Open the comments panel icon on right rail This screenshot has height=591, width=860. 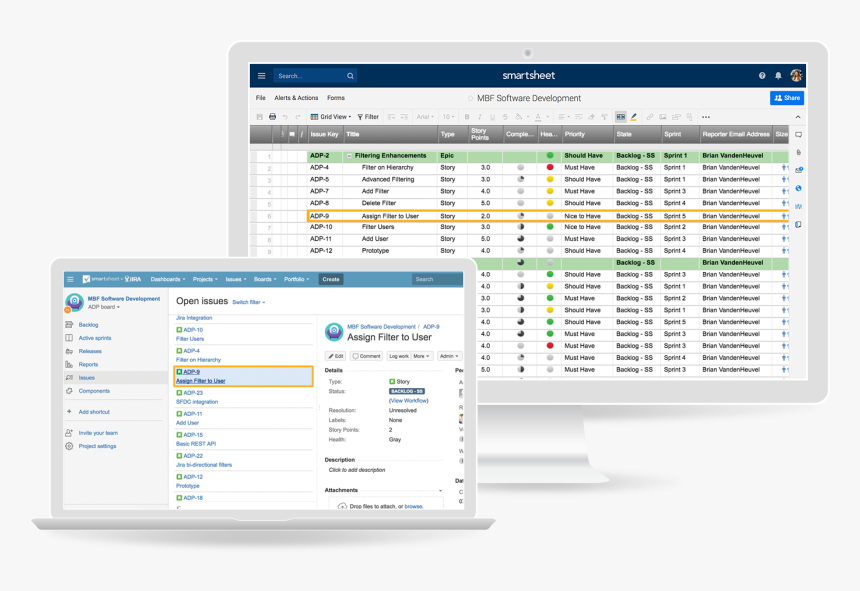(x=799, y=135)
